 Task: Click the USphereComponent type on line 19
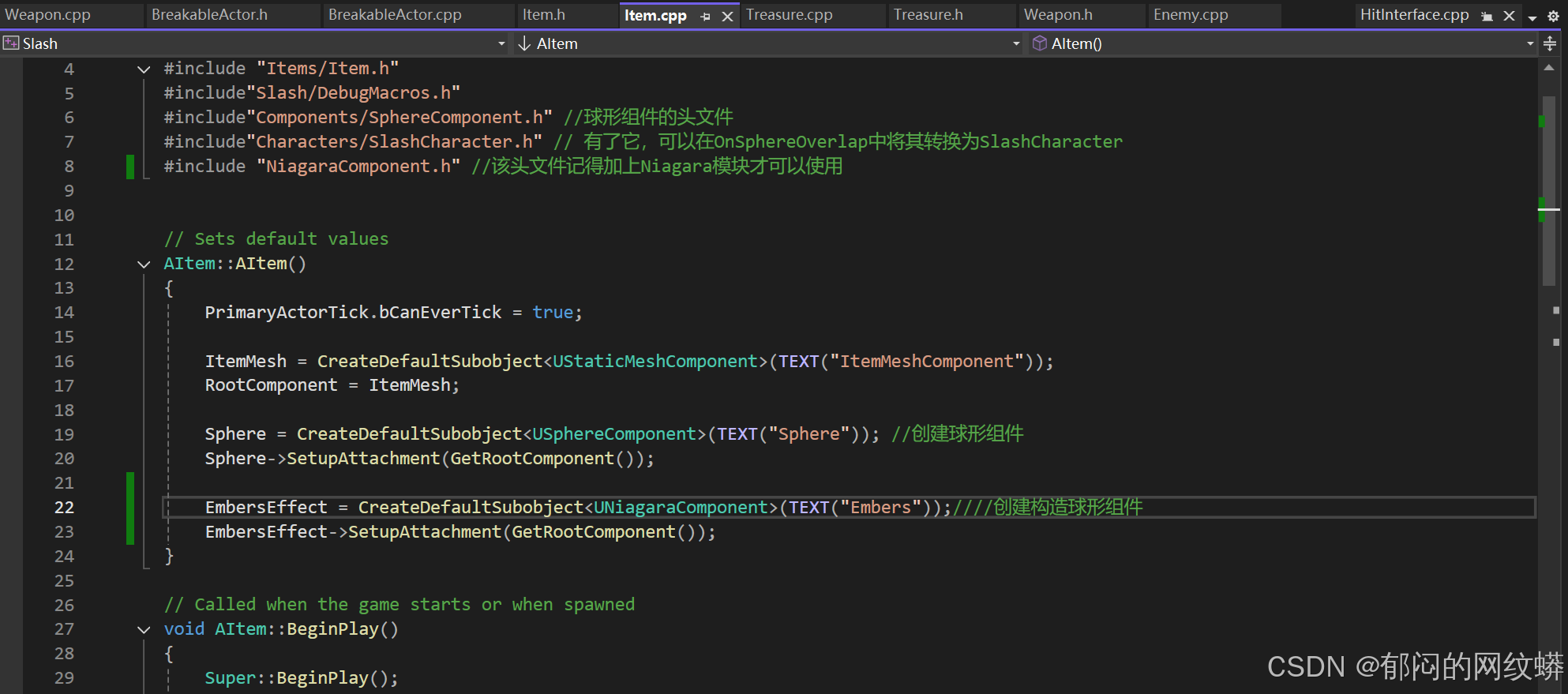[x=614, y=434]
